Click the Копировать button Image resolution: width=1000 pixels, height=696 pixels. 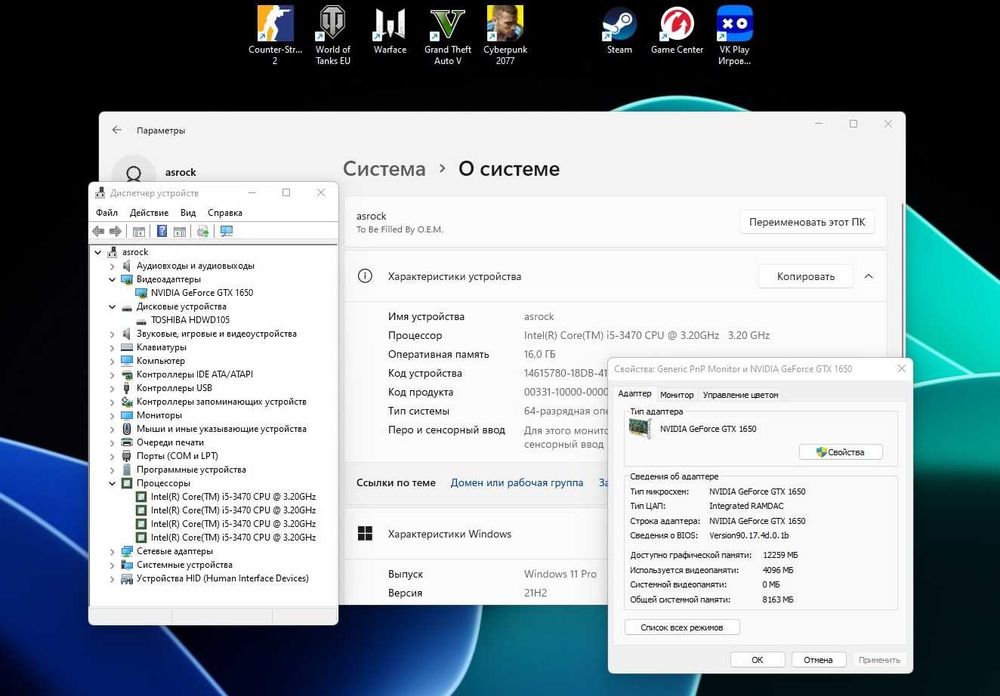tap(805, 276)
